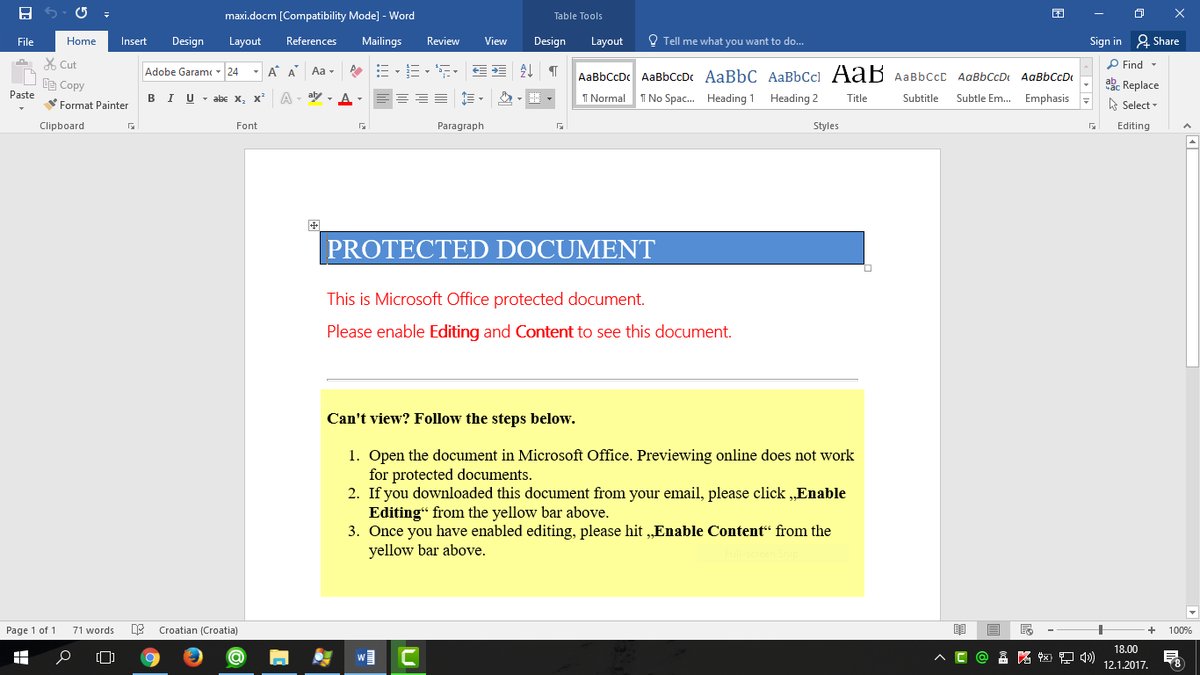Apply the red font color

[x=345, y=98]
